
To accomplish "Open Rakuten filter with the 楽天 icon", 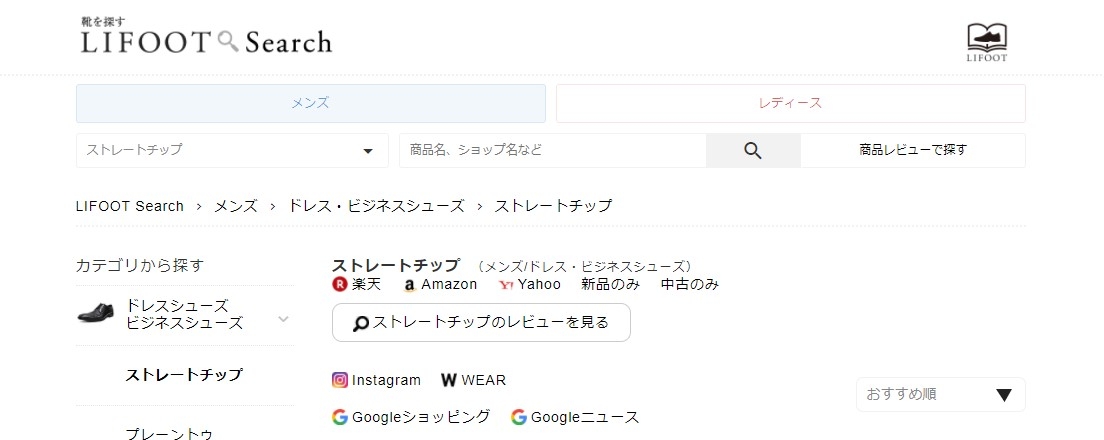I will [340, 284].
